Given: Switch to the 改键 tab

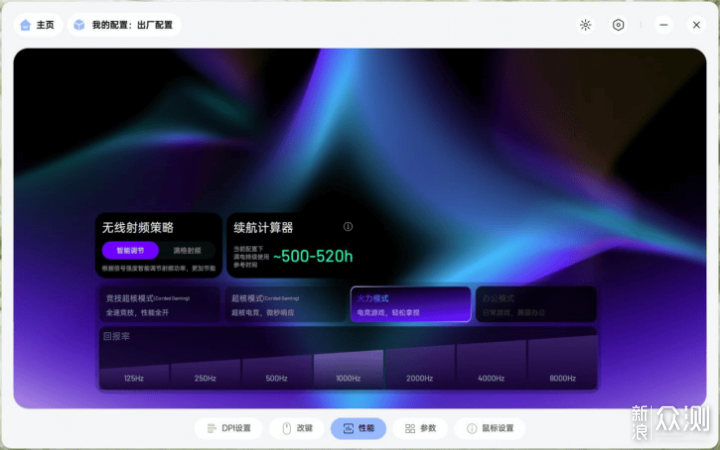Looking at the screenshot, I should 297,428.
